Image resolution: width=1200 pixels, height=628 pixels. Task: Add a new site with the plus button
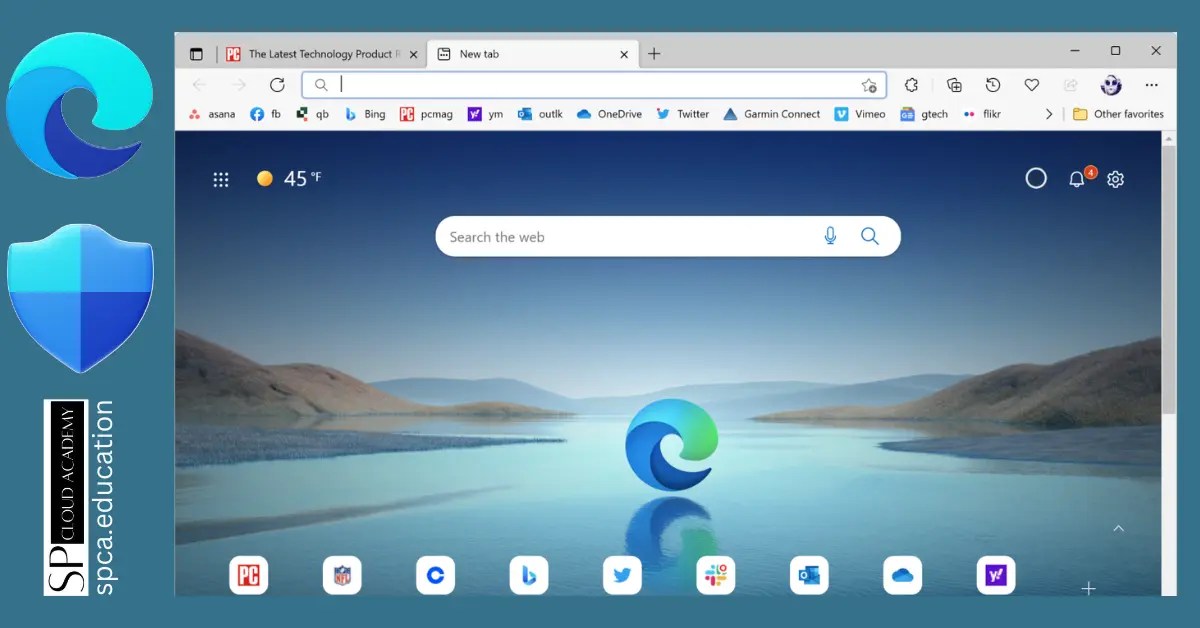click(1088, 588)
